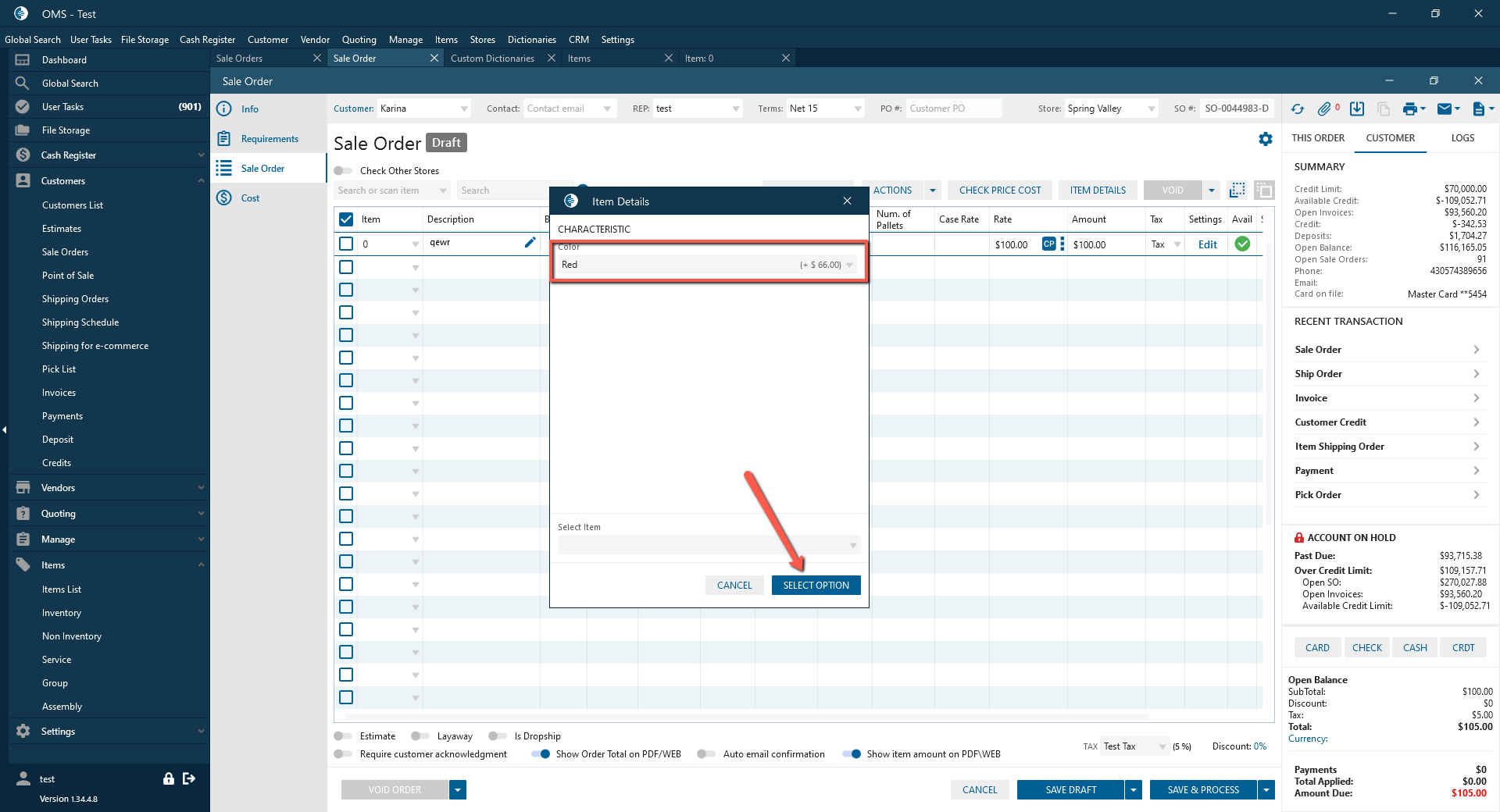1500x812 pixels.
Task: Close the Custom Dictionaries tab
Action: tap(552, 59)
